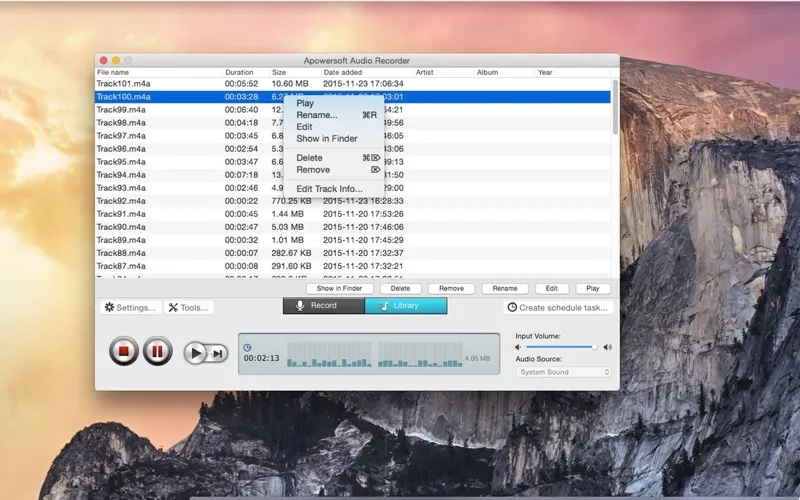Switch to the Library tab
Screen dimensions: 800x500
pos(405,306)
